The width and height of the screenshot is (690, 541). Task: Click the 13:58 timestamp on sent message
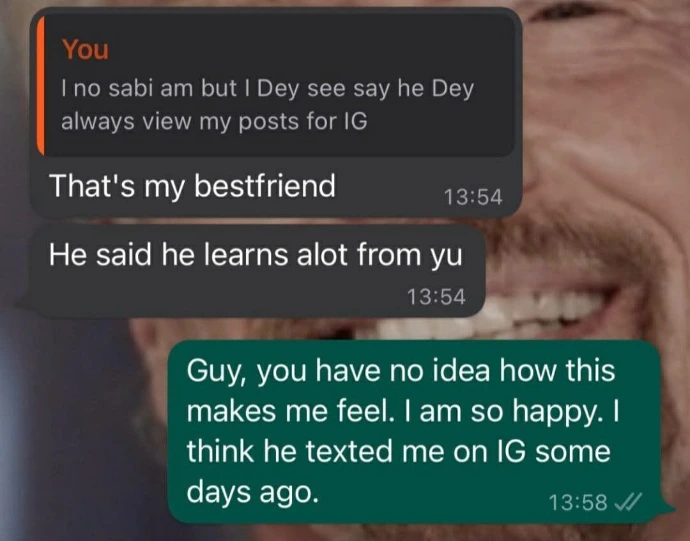578,502
